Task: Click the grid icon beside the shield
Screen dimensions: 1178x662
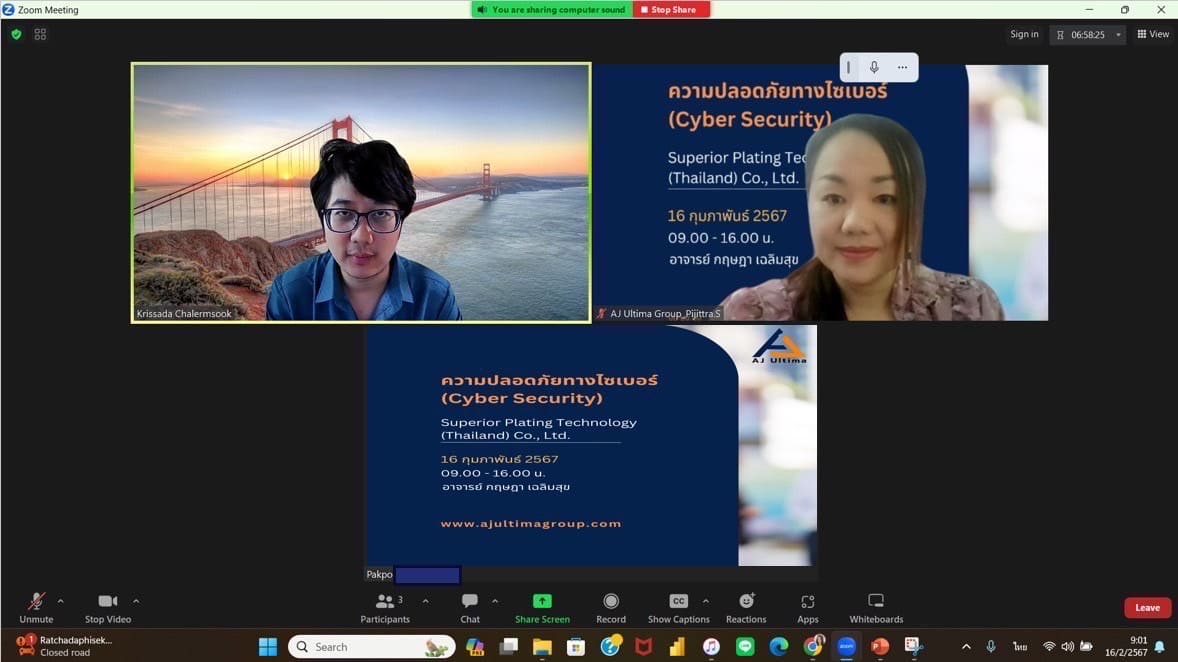Action: click(x=41, y=35)
